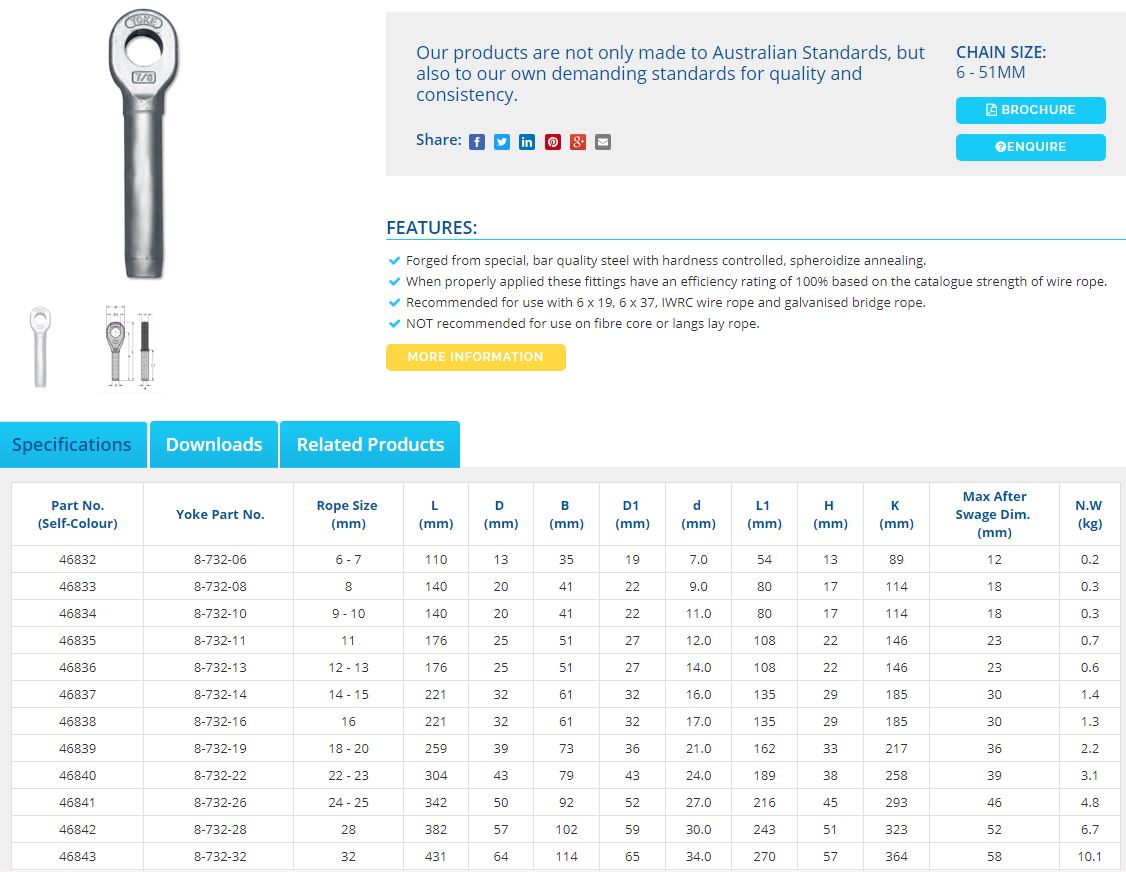Click Yoke part number 8-732-16

pos(220,722)
